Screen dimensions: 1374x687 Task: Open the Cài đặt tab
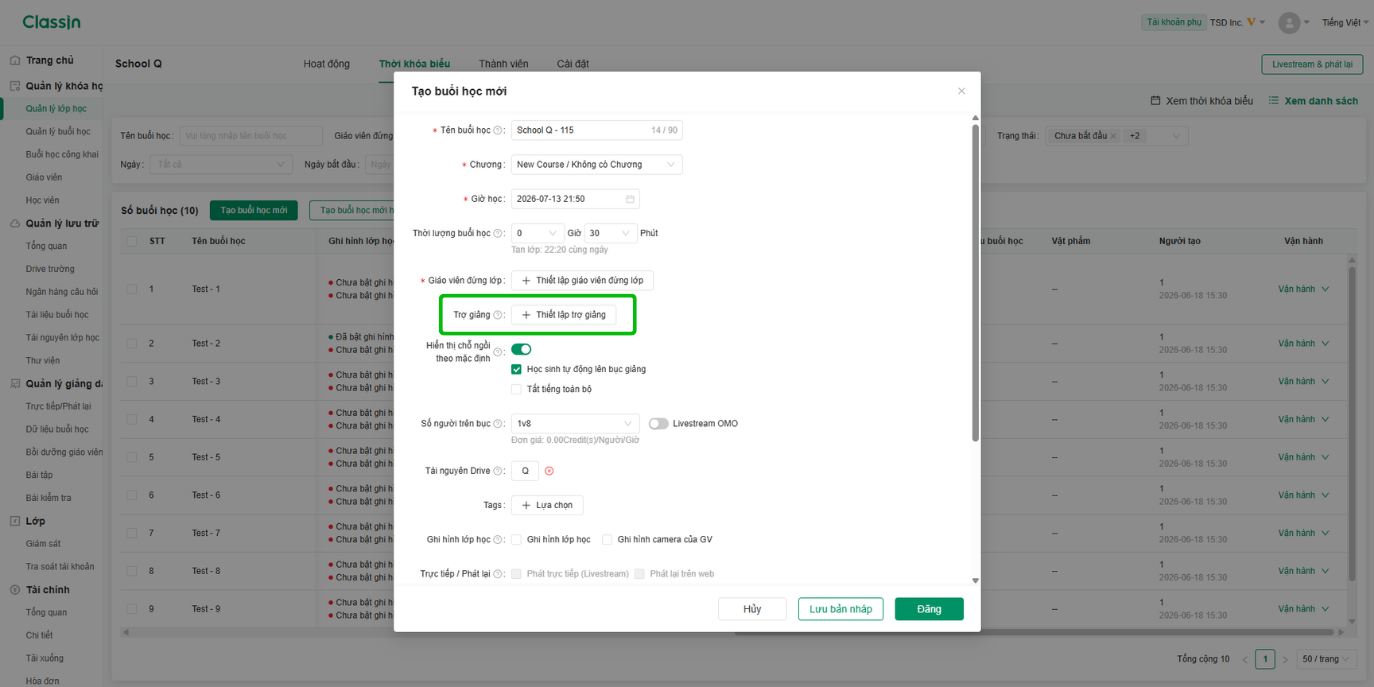[x=573, y=64]
